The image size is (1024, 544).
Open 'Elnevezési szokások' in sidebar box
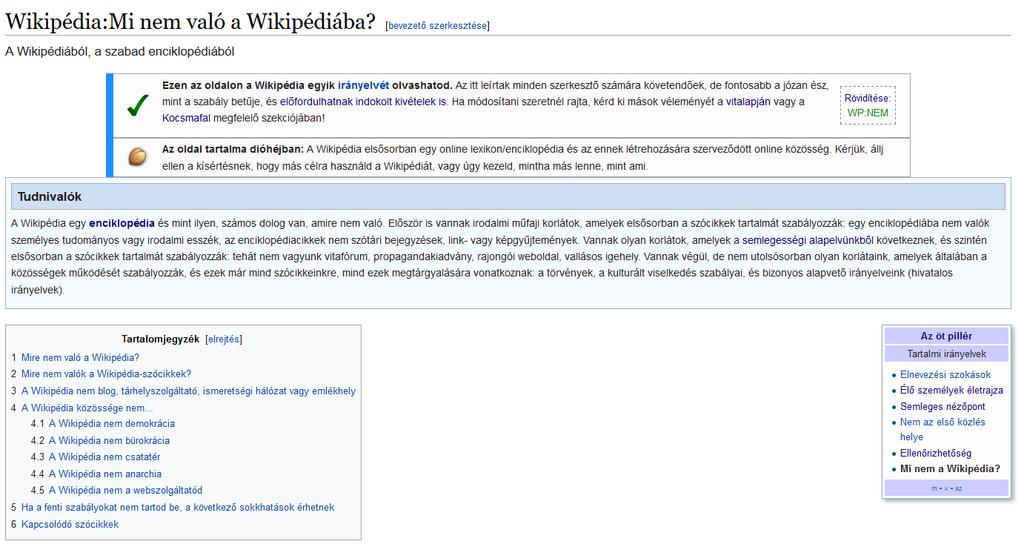[945, 374]
